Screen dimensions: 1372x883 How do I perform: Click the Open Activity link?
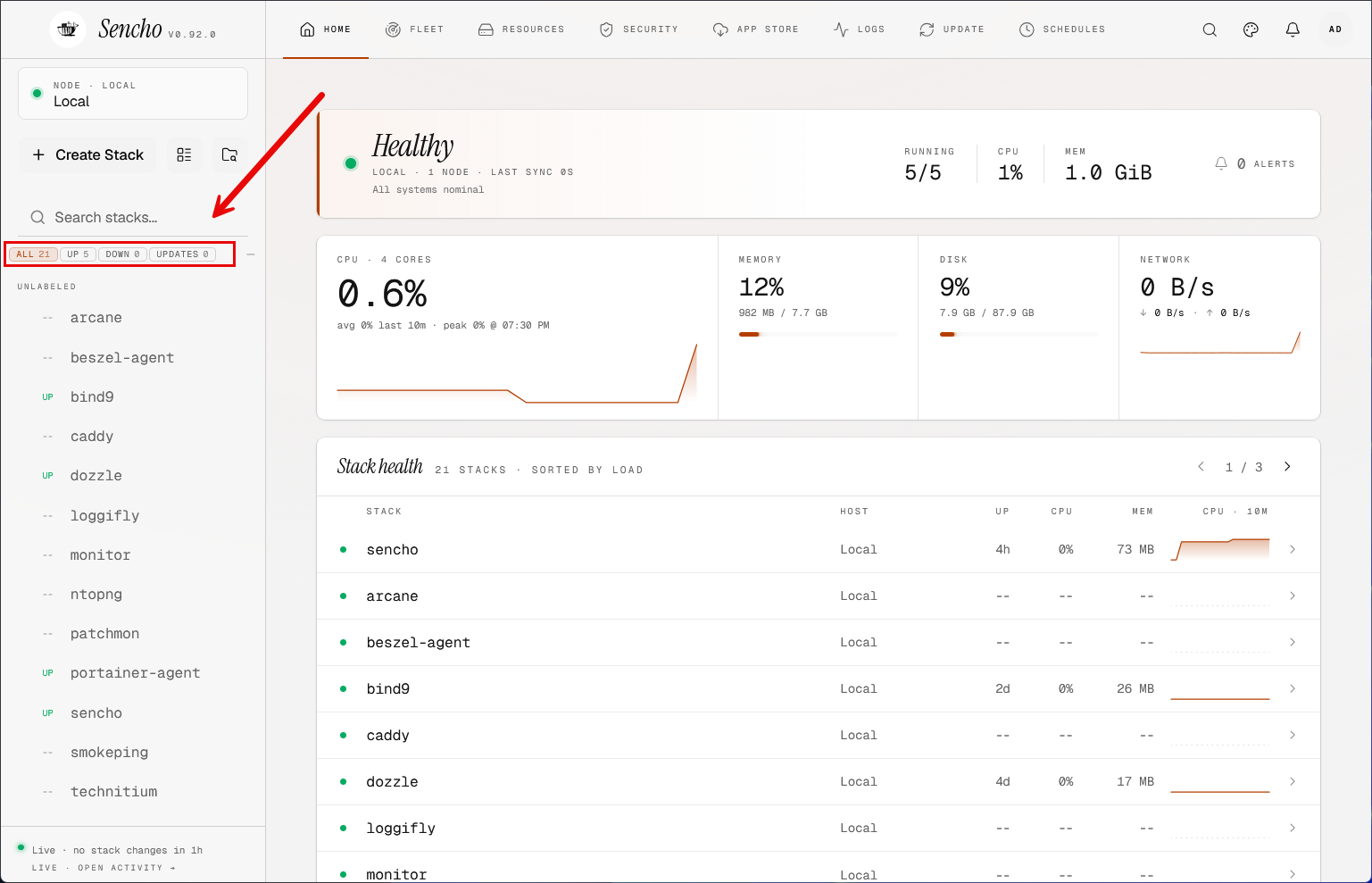[x=126, y=868]
